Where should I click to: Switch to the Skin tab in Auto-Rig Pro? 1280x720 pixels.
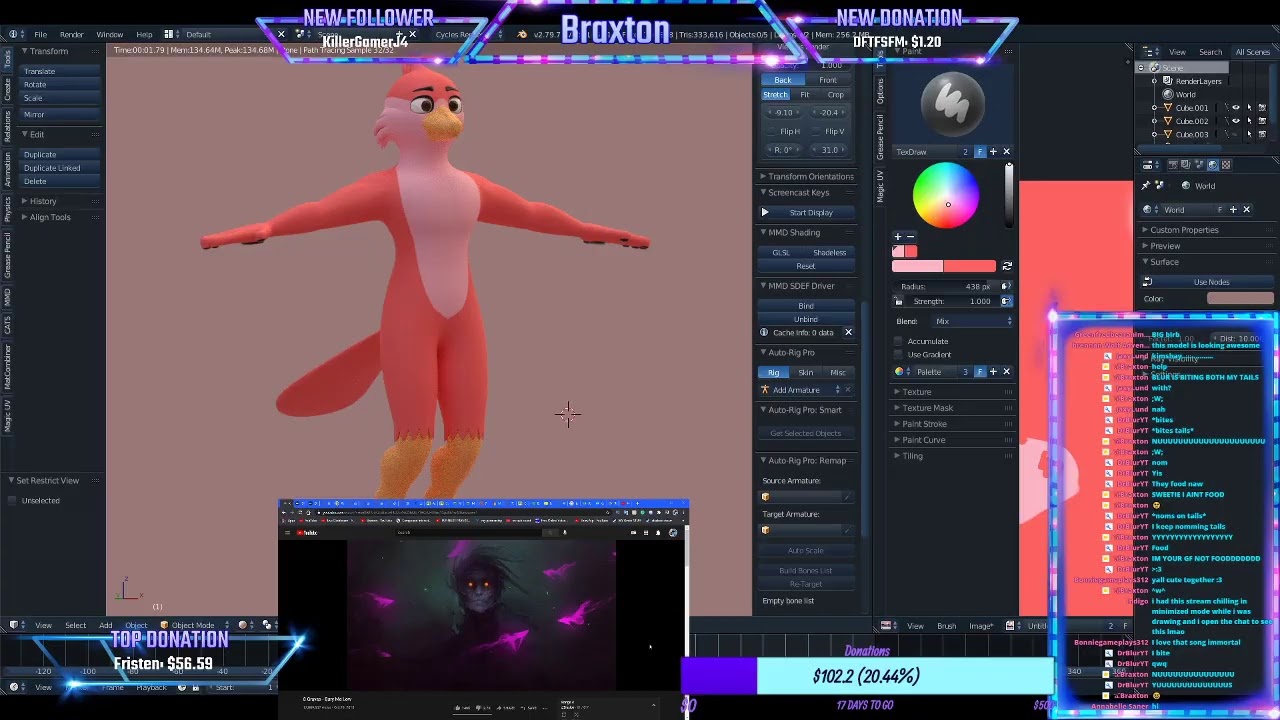[806, 373]
